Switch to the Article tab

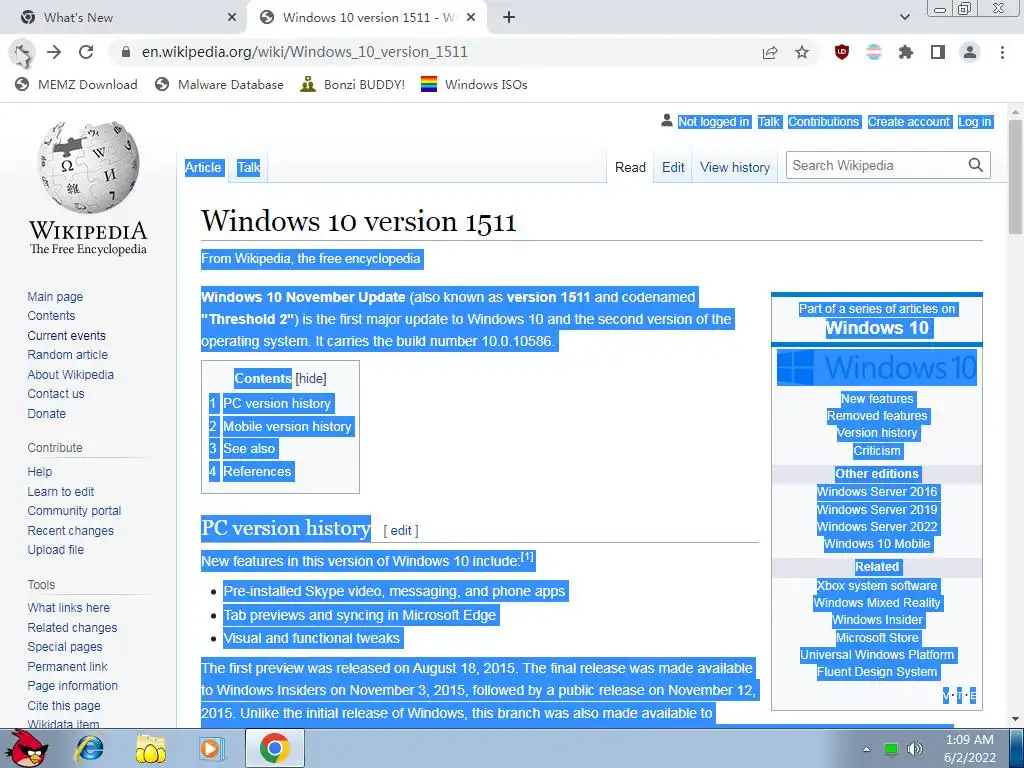click(203, 167)
